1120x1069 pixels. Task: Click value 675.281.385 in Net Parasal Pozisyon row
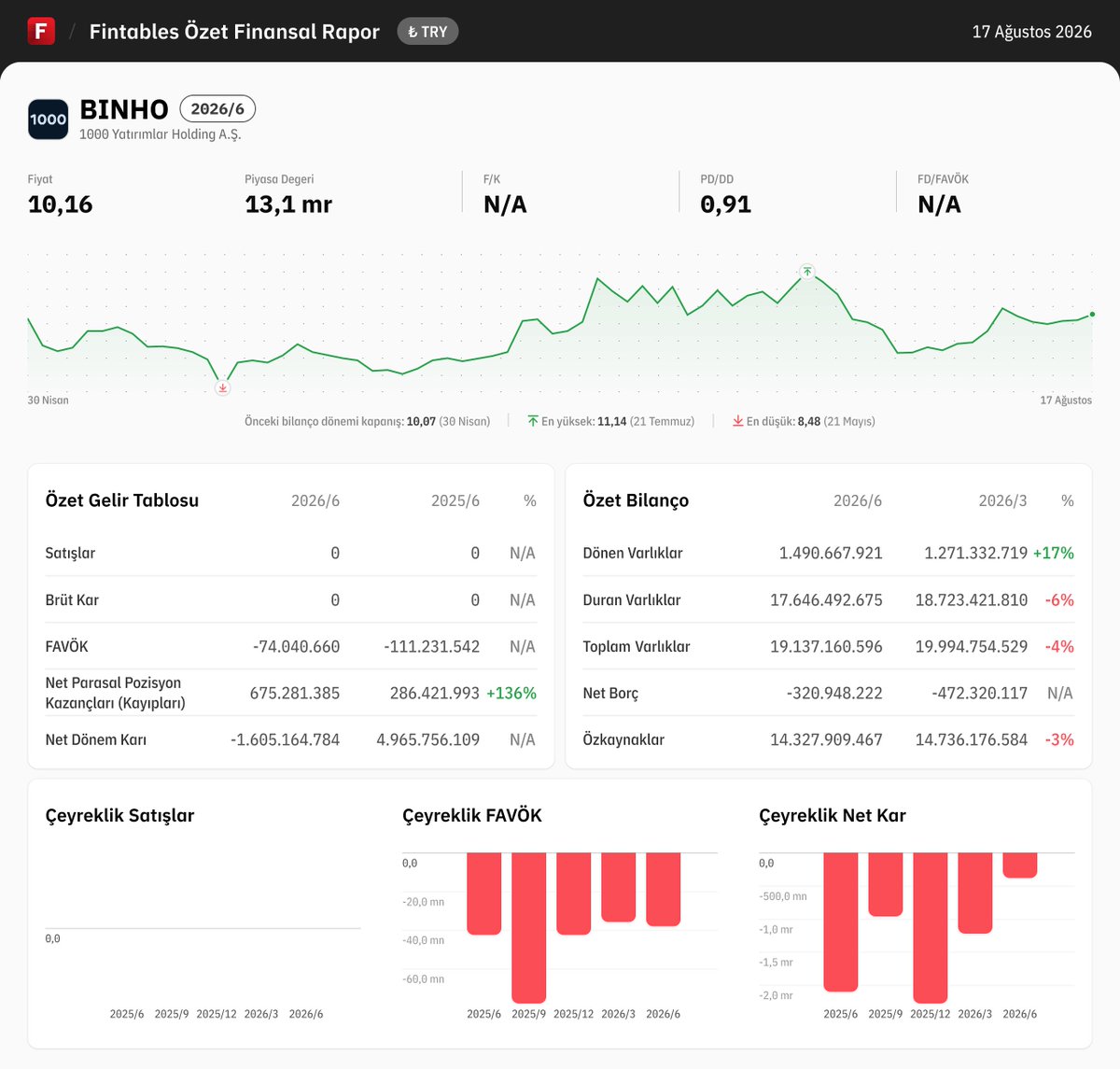(x=295, y=693)
